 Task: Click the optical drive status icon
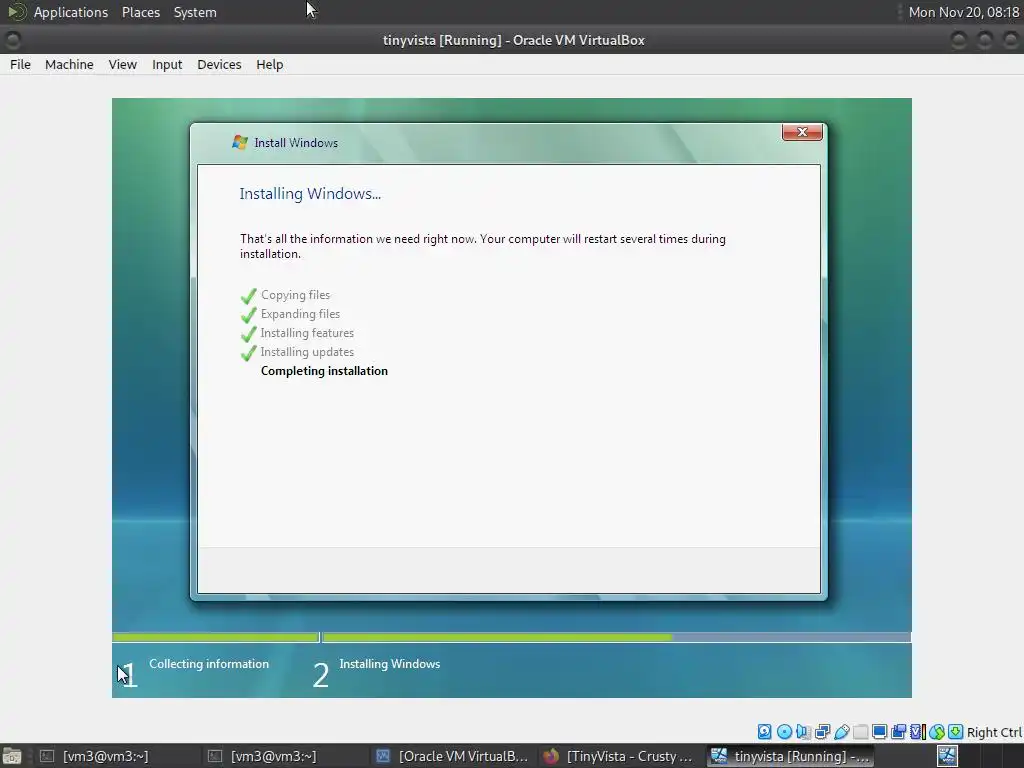coord(784,732)
